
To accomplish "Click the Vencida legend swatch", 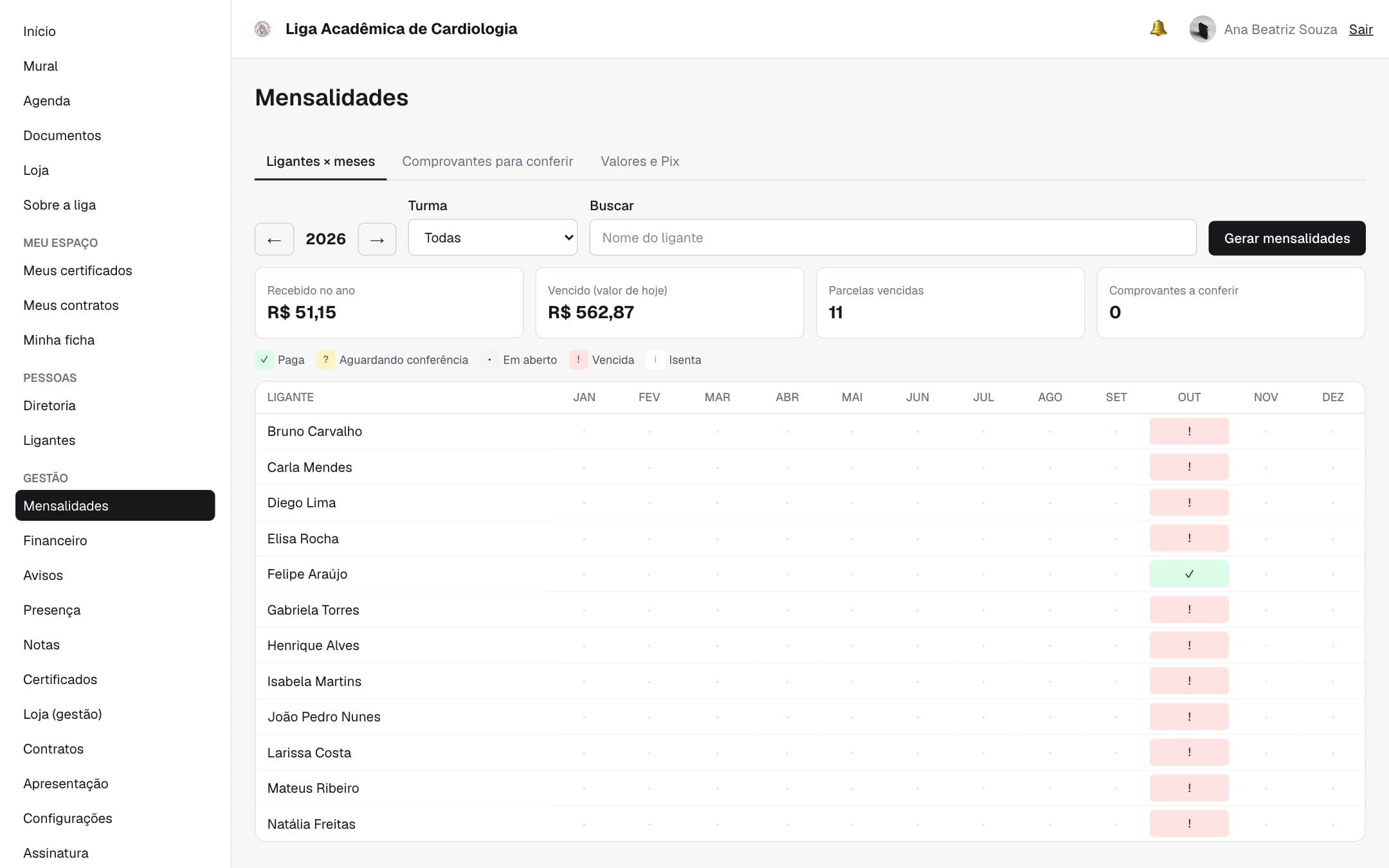I will tap(578, 360).
